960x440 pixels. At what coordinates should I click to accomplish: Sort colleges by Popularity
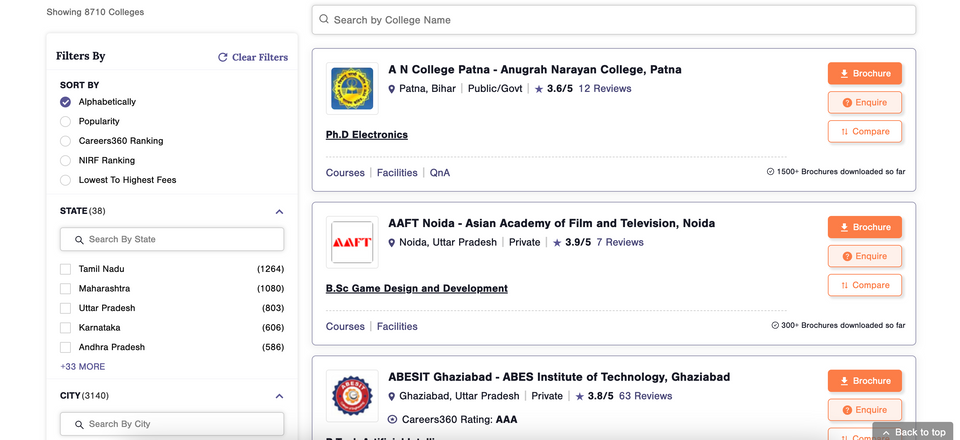click(x=66, y=122)
